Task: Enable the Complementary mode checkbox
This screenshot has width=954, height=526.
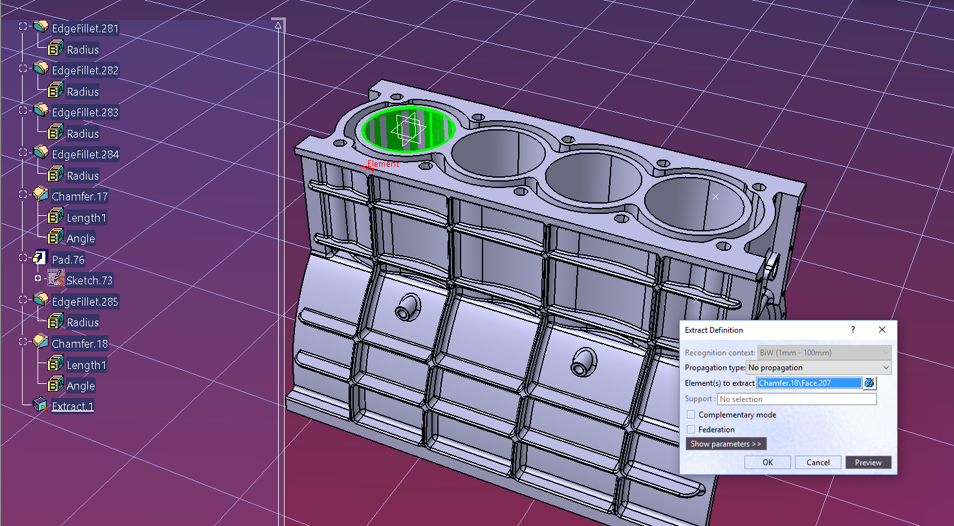Action: coord(691,415)
